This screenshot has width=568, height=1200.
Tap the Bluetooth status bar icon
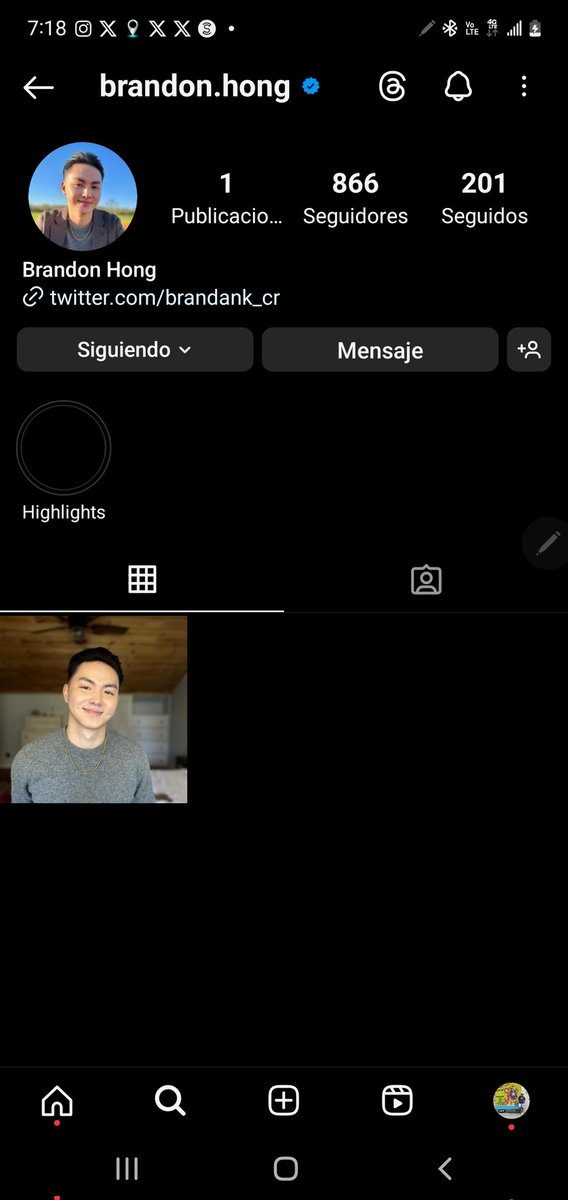(450, 29)
